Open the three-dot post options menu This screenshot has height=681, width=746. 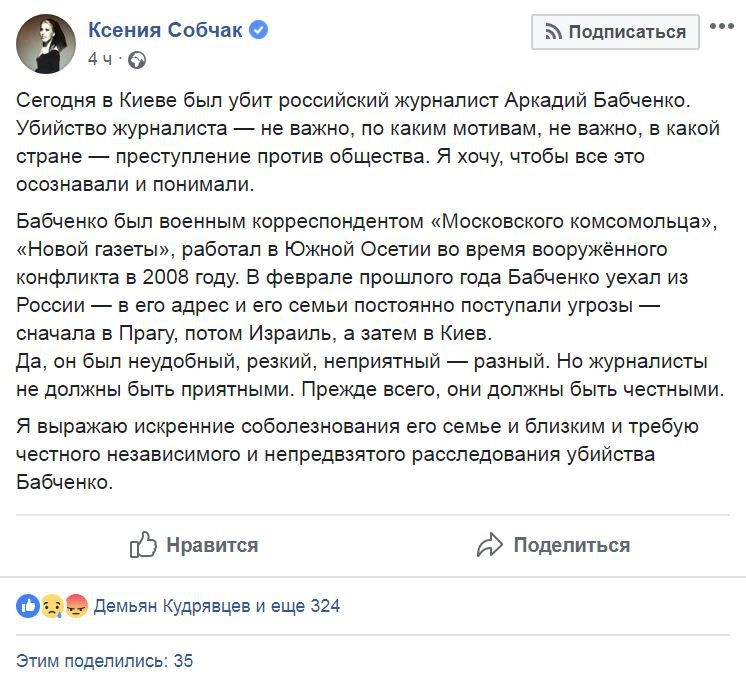[x=721, y=27]
